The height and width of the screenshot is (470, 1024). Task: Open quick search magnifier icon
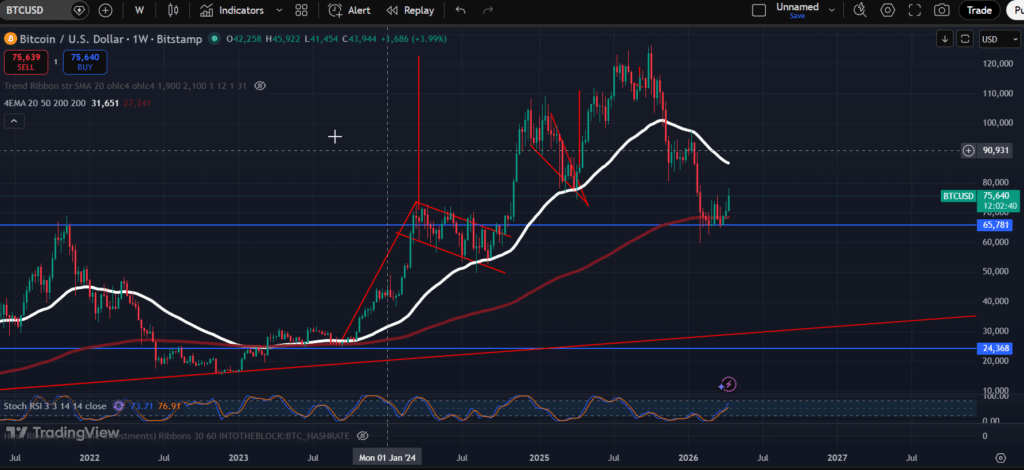(859, 10)
